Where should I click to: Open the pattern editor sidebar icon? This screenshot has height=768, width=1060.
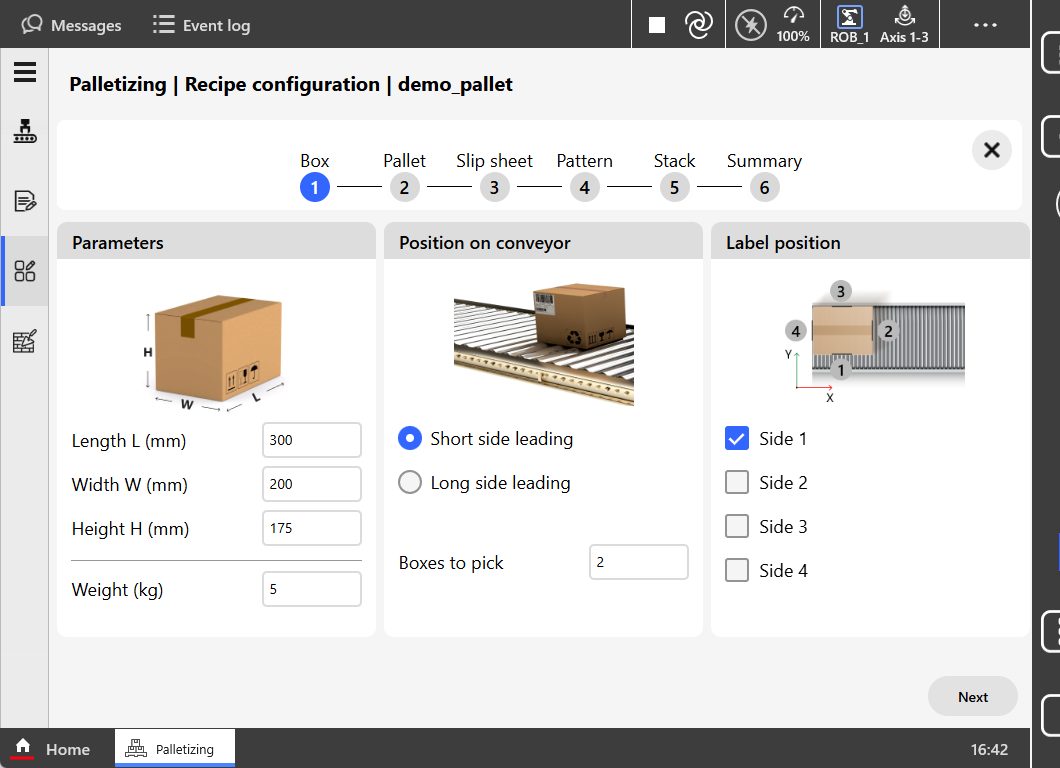(25, 341)
